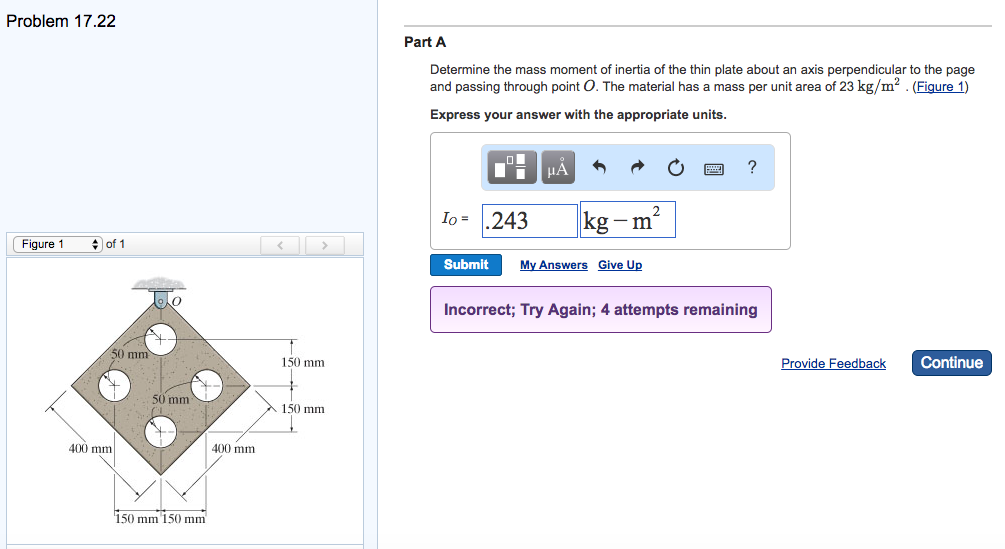Open keyboard shortcuts icon
Screen dimensions: 1005x549
[713, 169]
